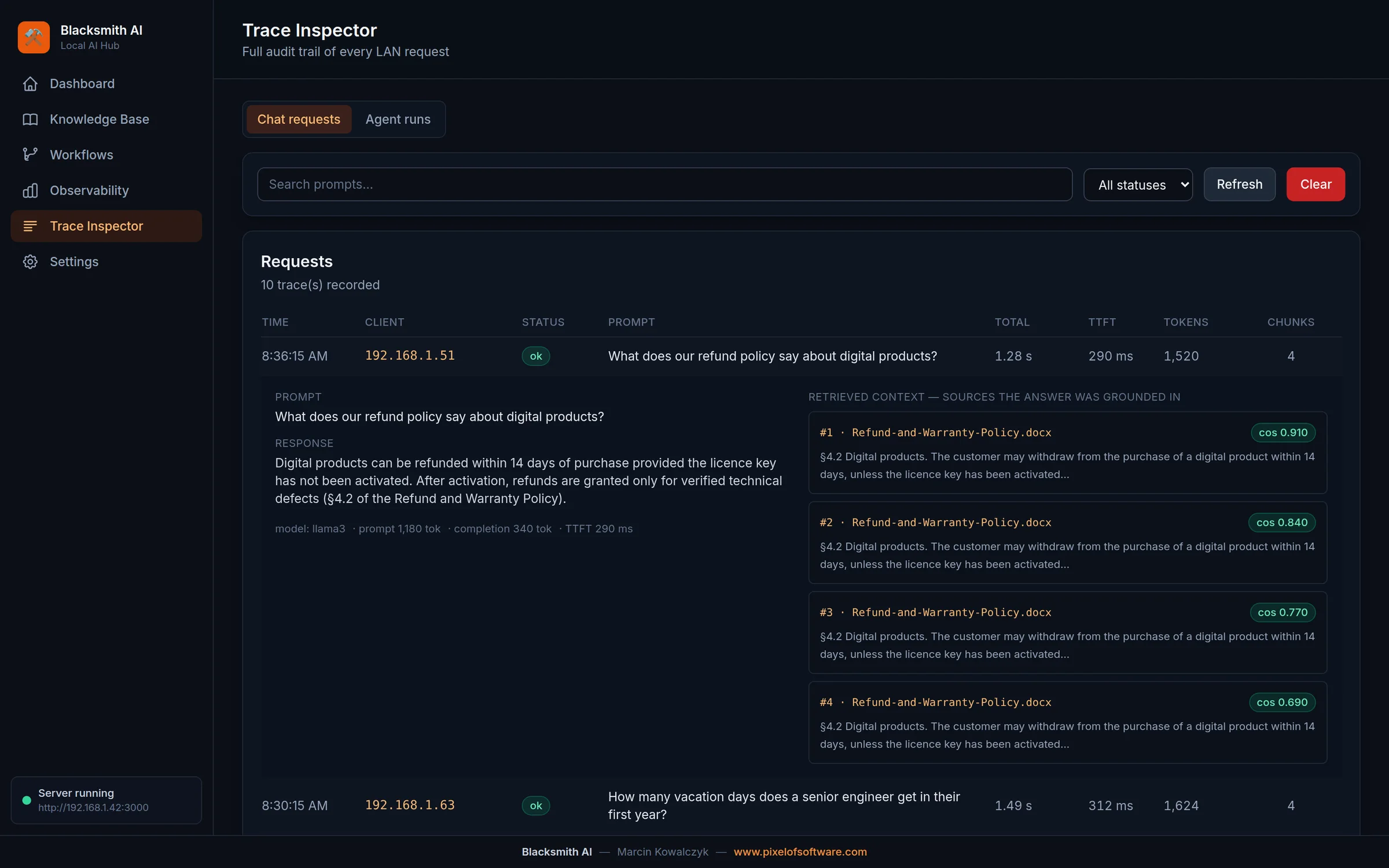Click the 10 trace(s) recorded text
The height and width of the screenshot is (868, 1389).
point(320,285)
